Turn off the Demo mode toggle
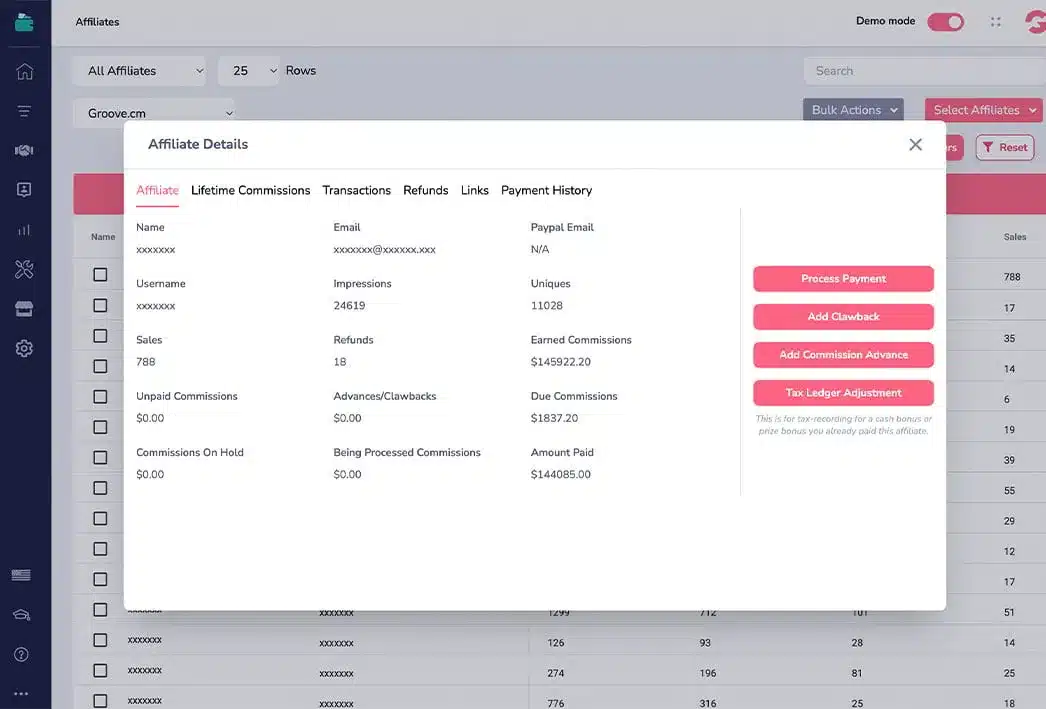The height and width of the screenshot is (709, 1046). [945, 21]
